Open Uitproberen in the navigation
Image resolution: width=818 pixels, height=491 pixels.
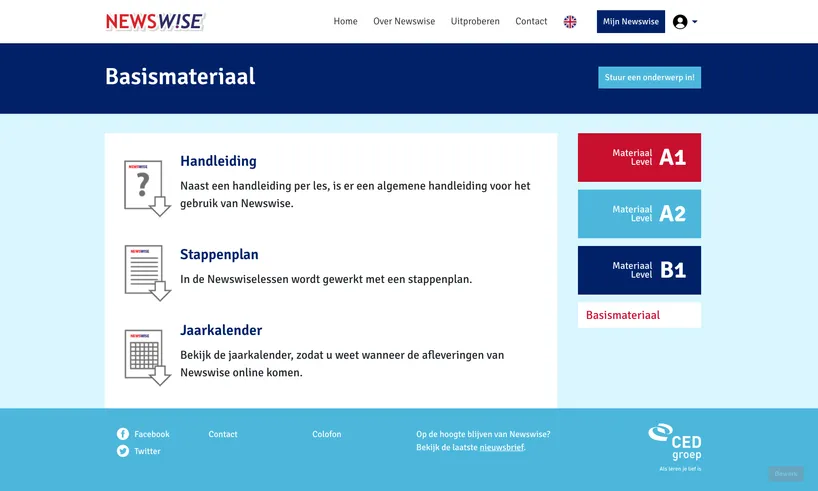pyautogui.click(x=475, y=21)
